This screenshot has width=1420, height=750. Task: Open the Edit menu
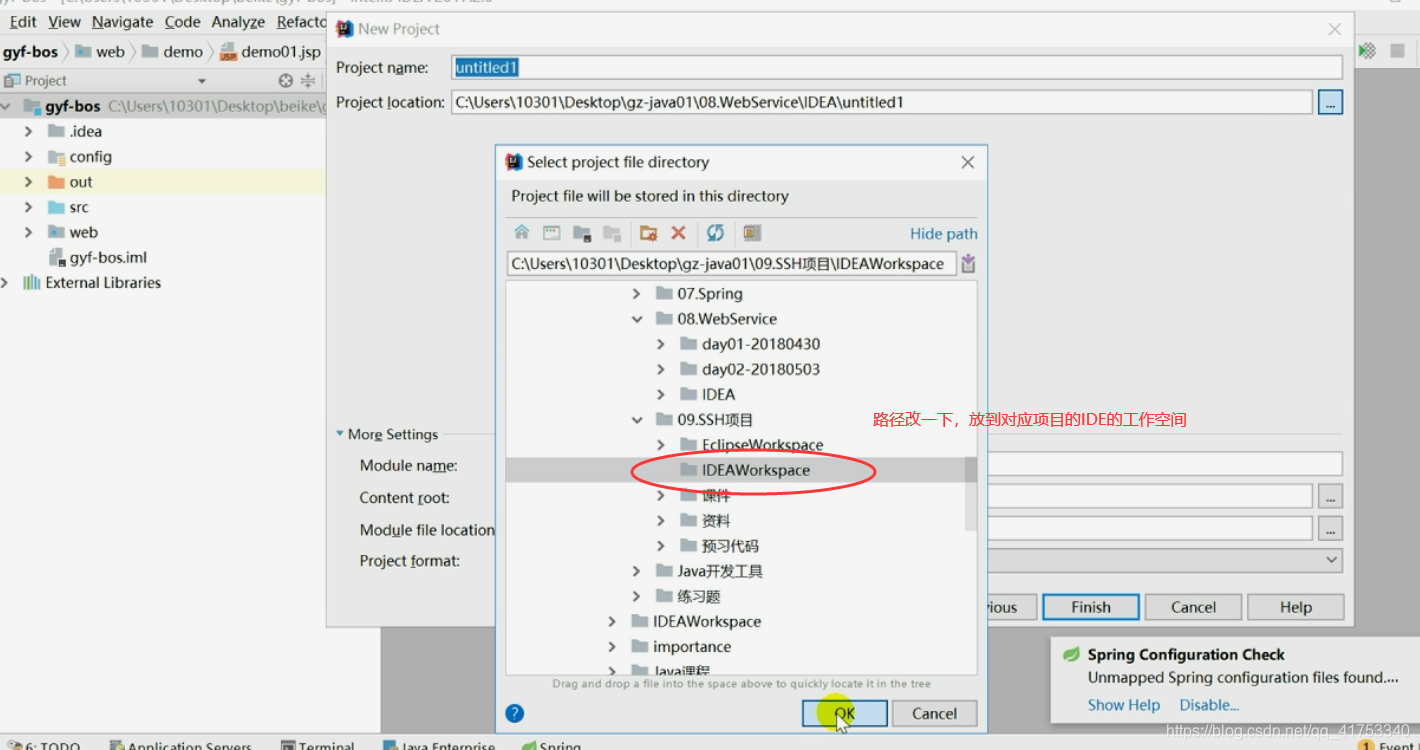(22, 21)
